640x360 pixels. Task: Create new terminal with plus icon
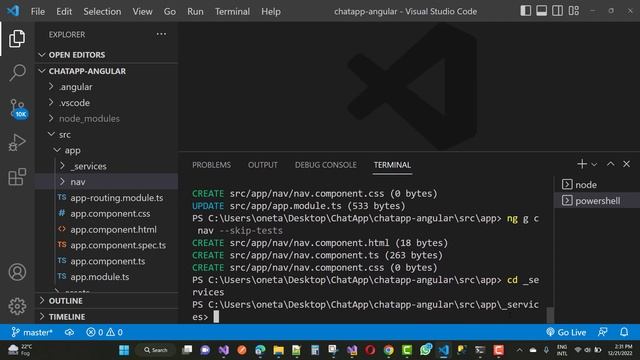[582, 164]
